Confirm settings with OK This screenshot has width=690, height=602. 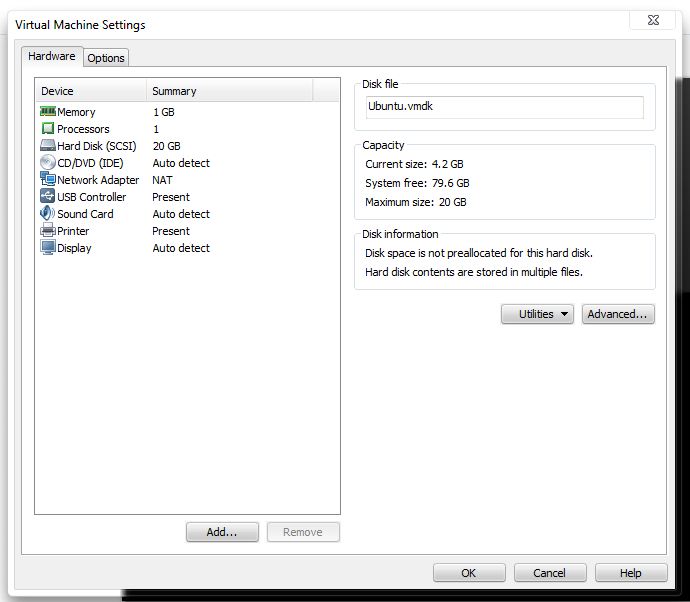pos(469,573)
